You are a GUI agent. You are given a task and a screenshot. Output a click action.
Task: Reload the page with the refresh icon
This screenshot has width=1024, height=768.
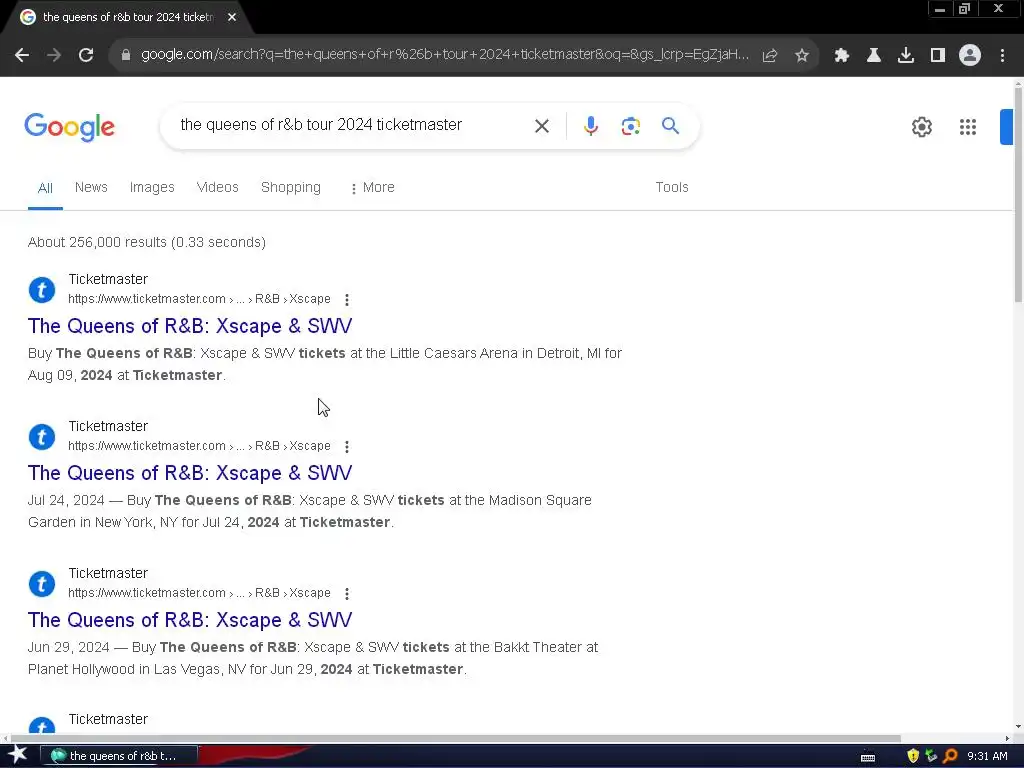(86, 56)
